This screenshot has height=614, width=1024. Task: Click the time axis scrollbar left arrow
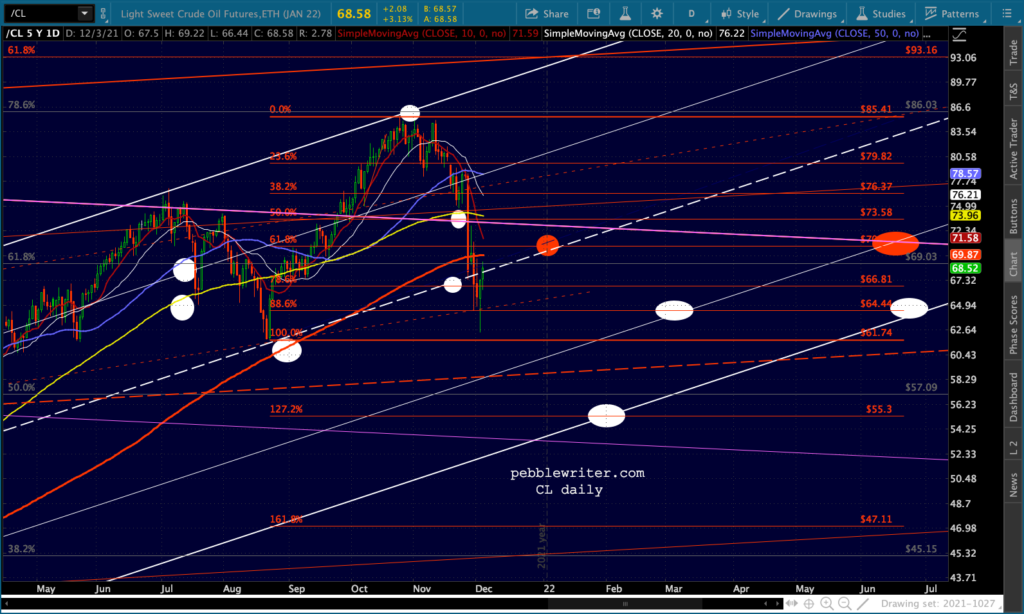[x=766, y=604]
